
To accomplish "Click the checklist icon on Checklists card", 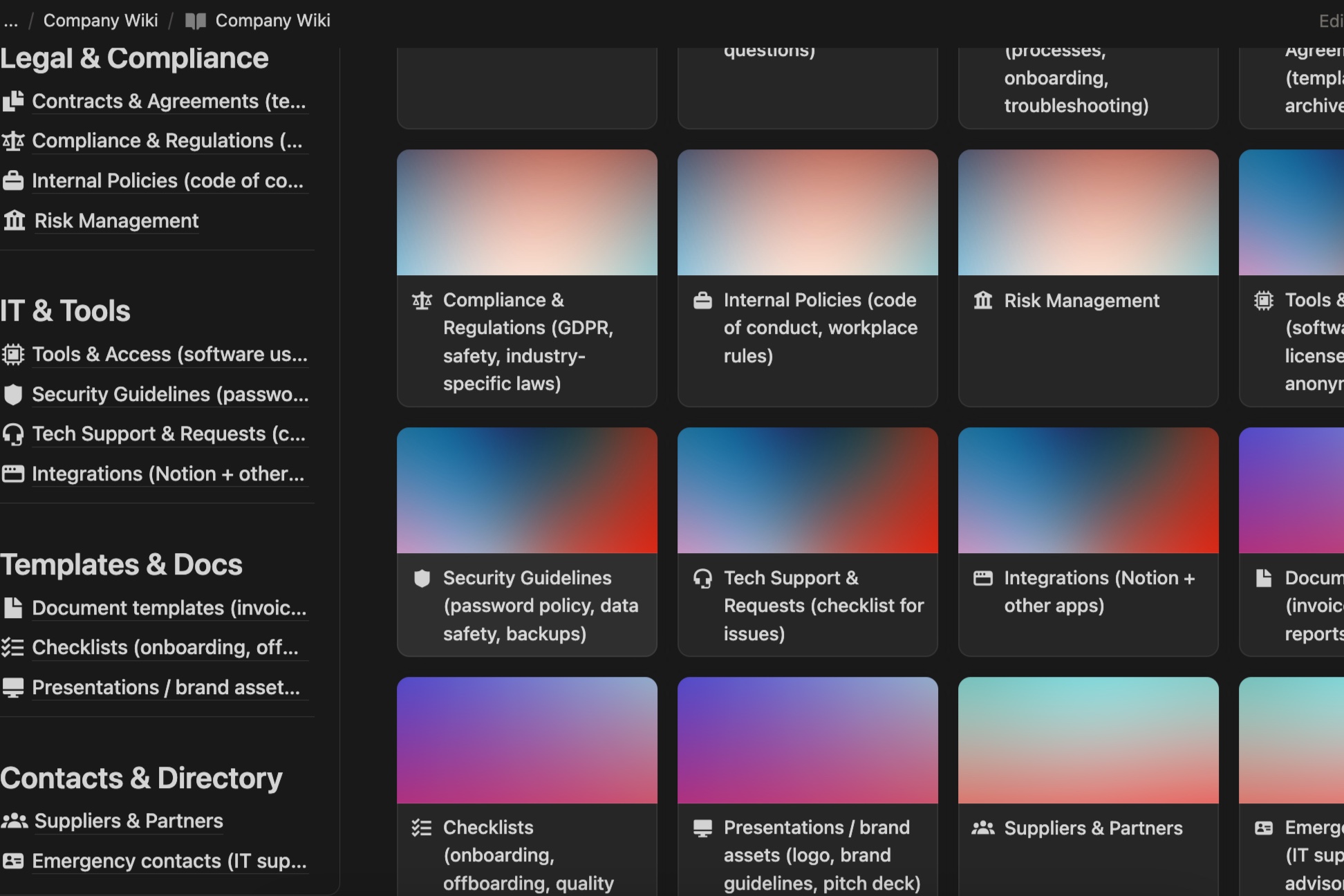I will pos(422,828).
